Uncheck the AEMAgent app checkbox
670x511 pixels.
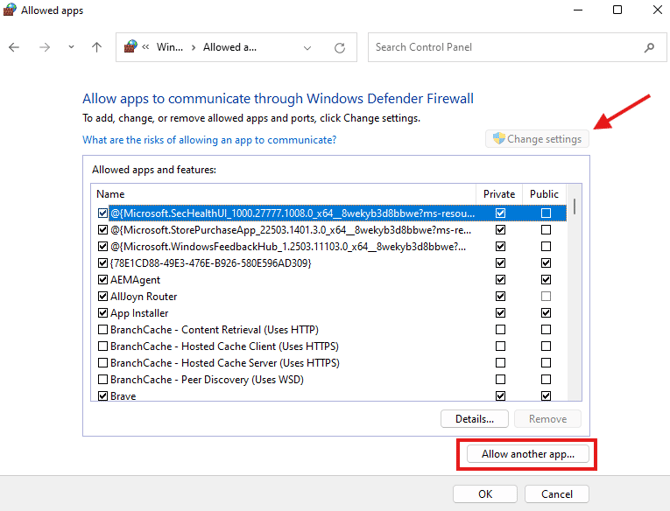(103, 280)
